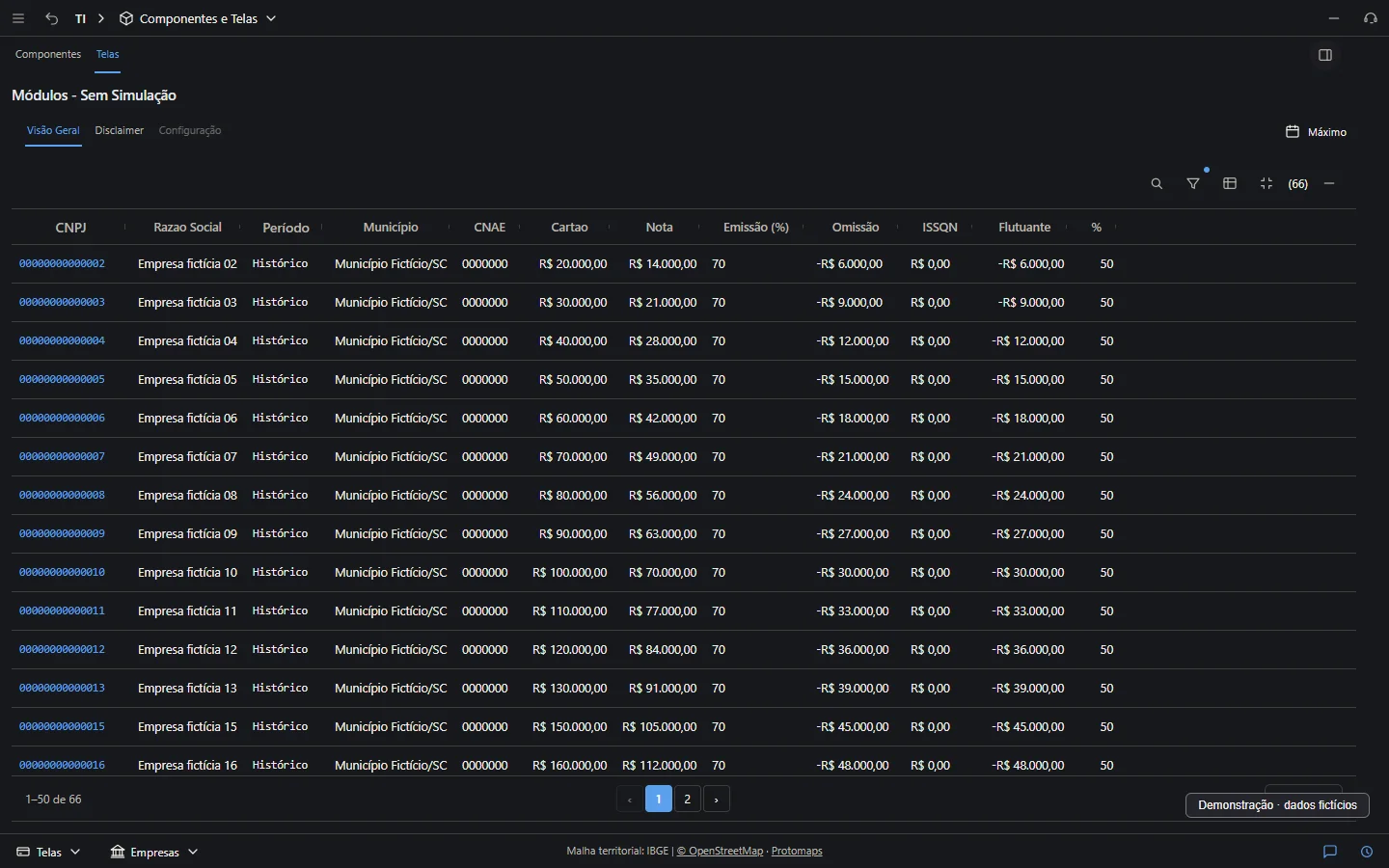This screenshot has height=868, width=1389.
Task: Open CNPJ 00000000000010 link
Action: tap(62, 572)
